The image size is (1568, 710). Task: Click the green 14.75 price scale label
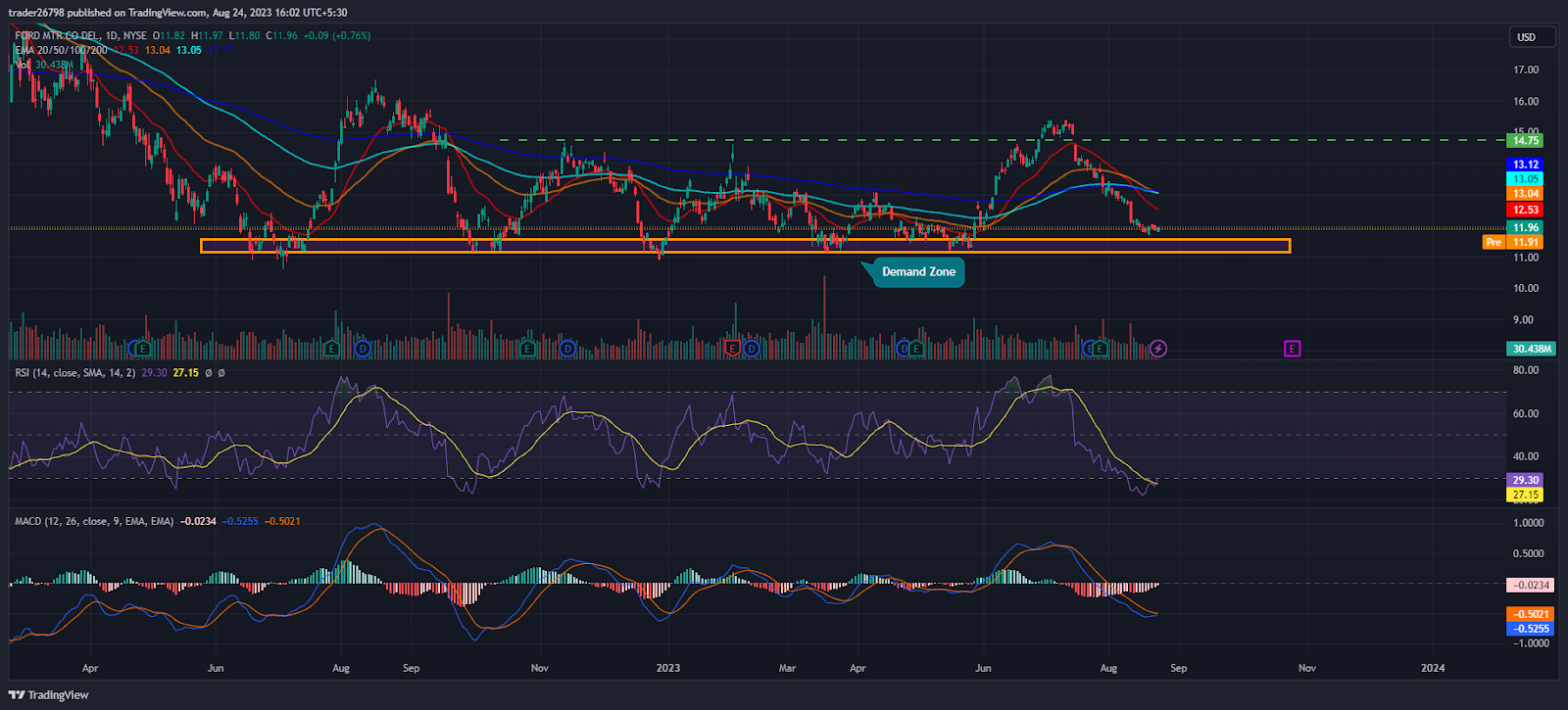click(x=1526, y=141)
